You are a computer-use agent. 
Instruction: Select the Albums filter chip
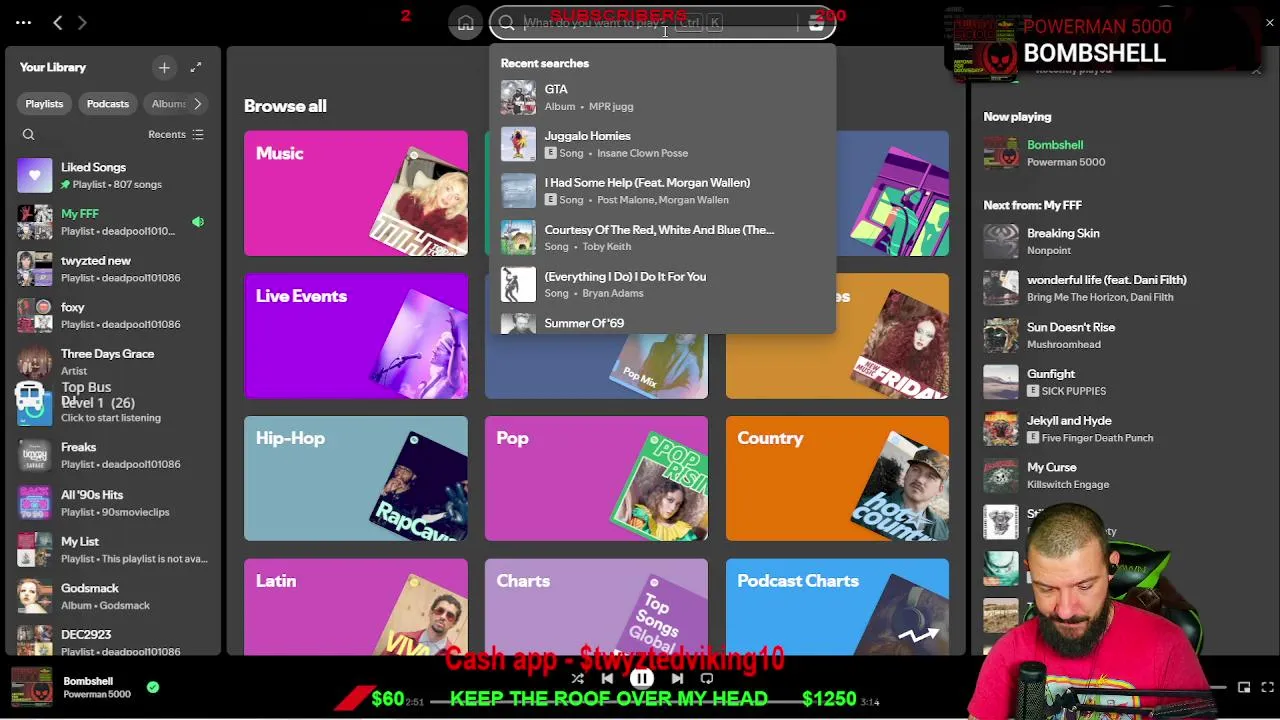tap(166, 104)
